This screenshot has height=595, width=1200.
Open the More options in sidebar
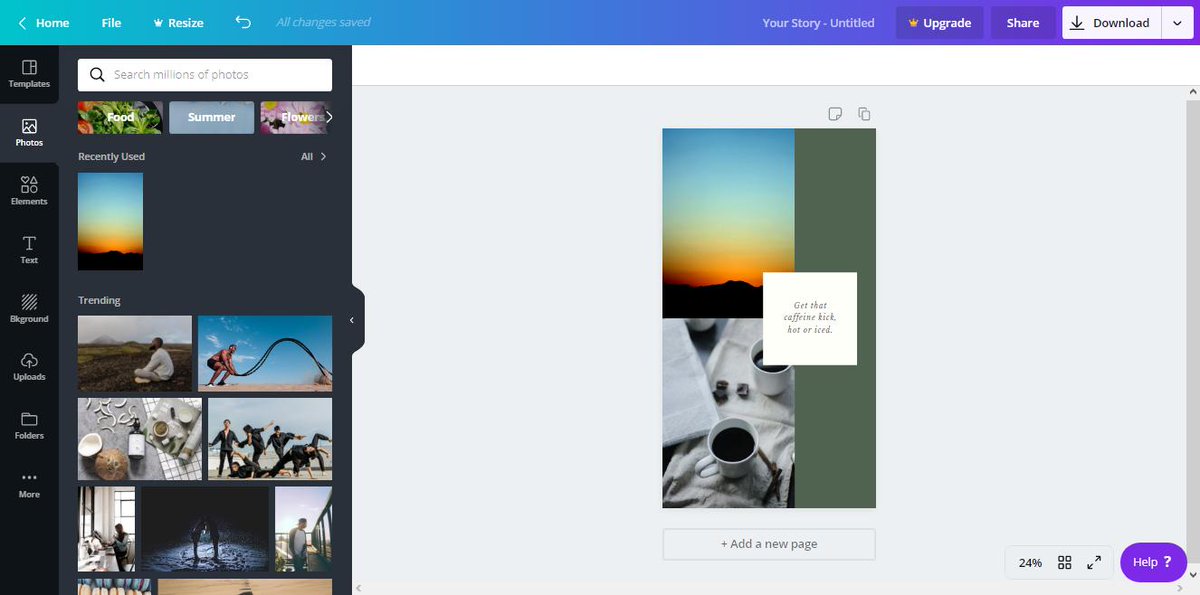coord(29,484)
